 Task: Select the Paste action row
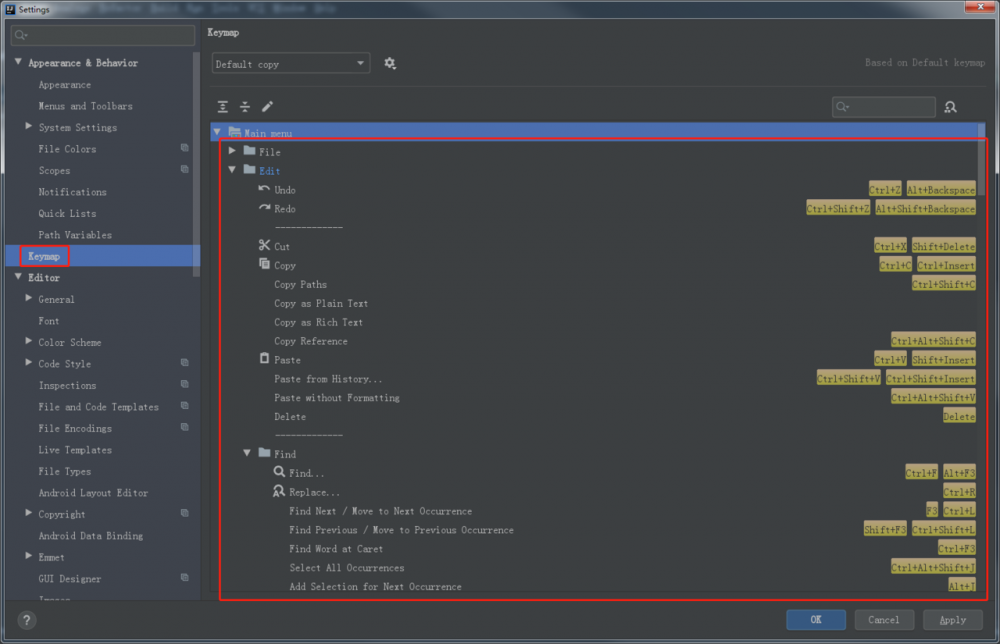point(598,360)
